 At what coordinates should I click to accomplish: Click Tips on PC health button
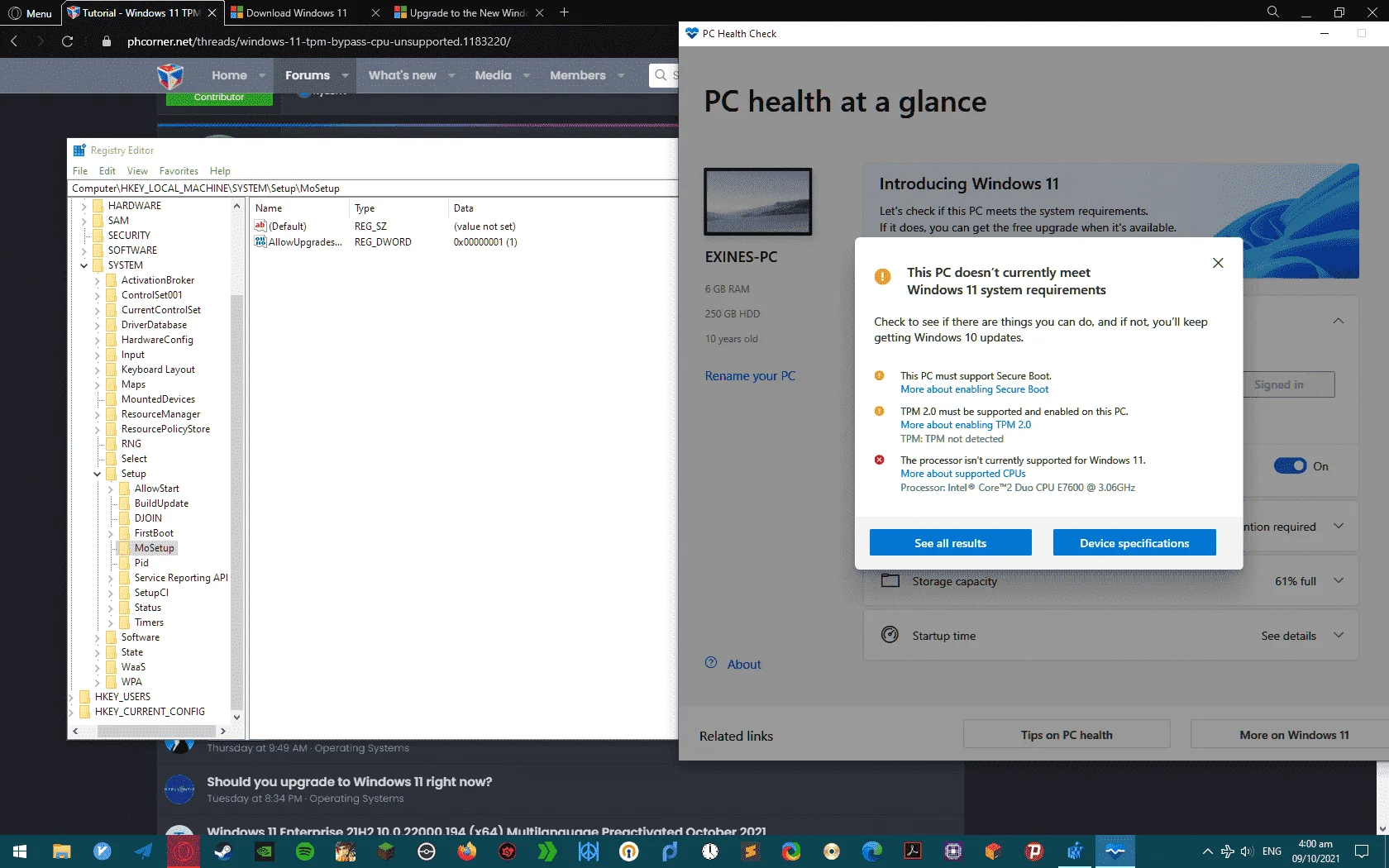click(1067, 735)
